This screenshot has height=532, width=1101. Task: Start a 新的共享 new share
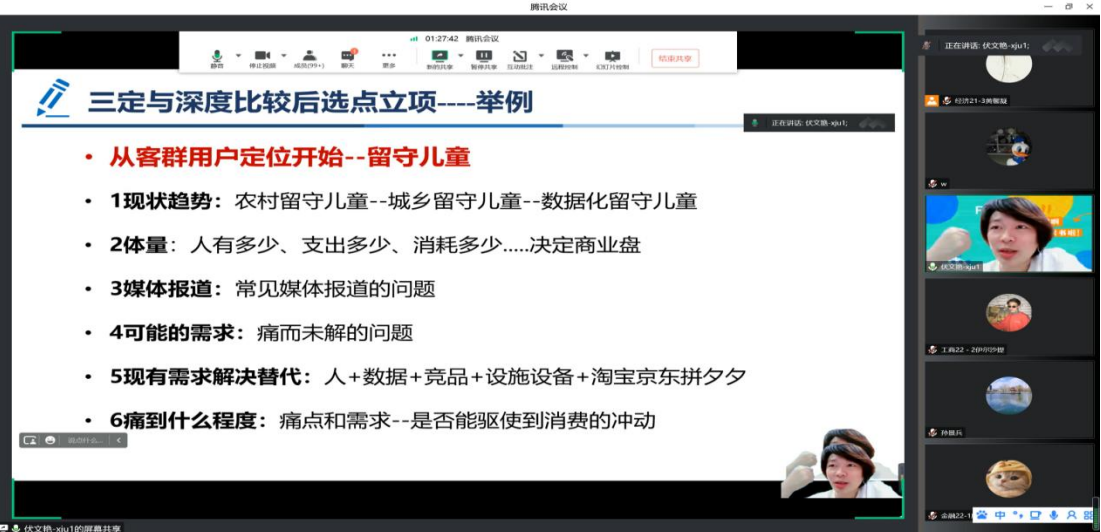(x=440, y=59)
